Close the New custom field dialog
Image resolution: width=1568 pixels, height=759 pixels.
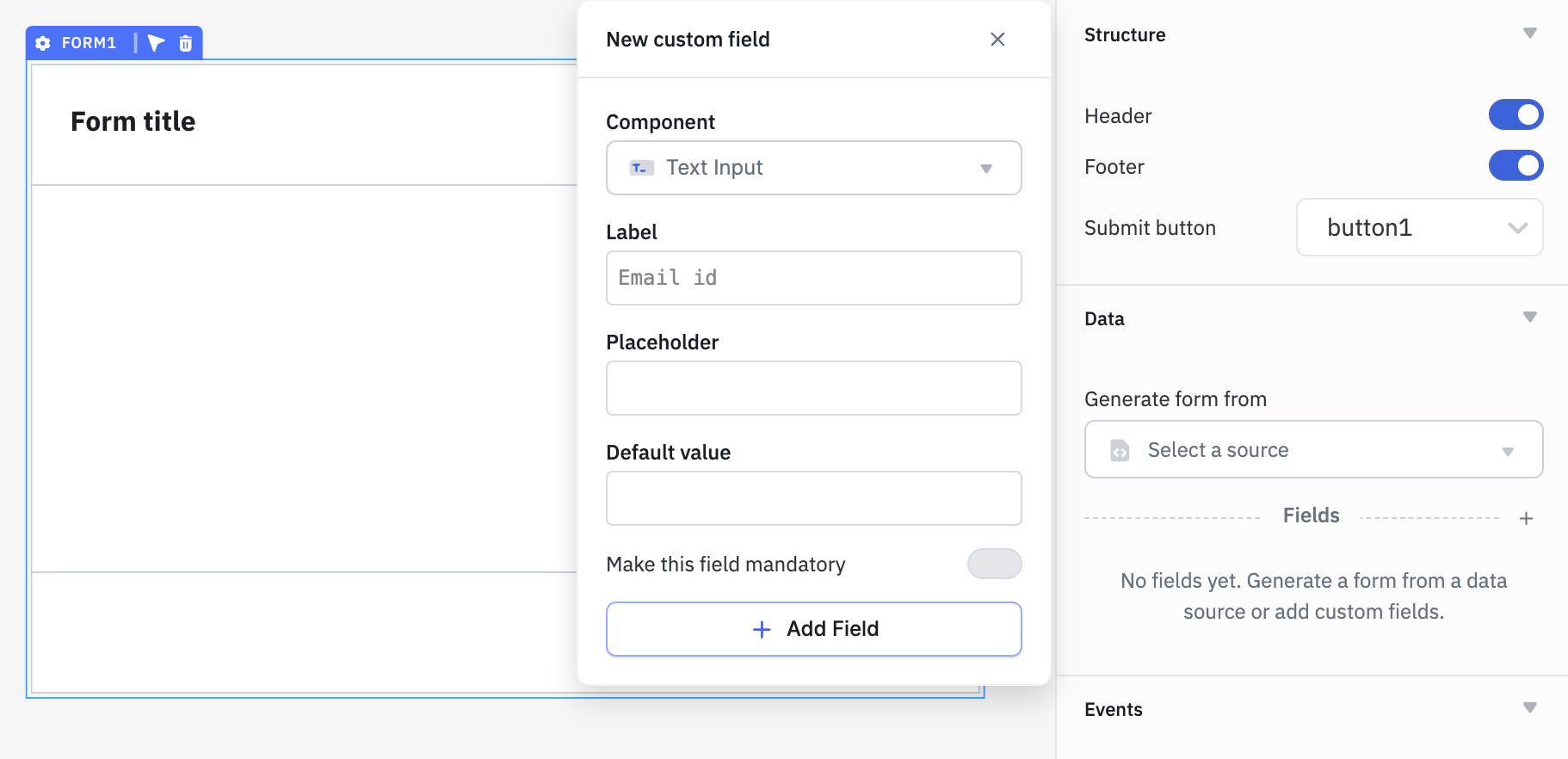tap(997, 40)
